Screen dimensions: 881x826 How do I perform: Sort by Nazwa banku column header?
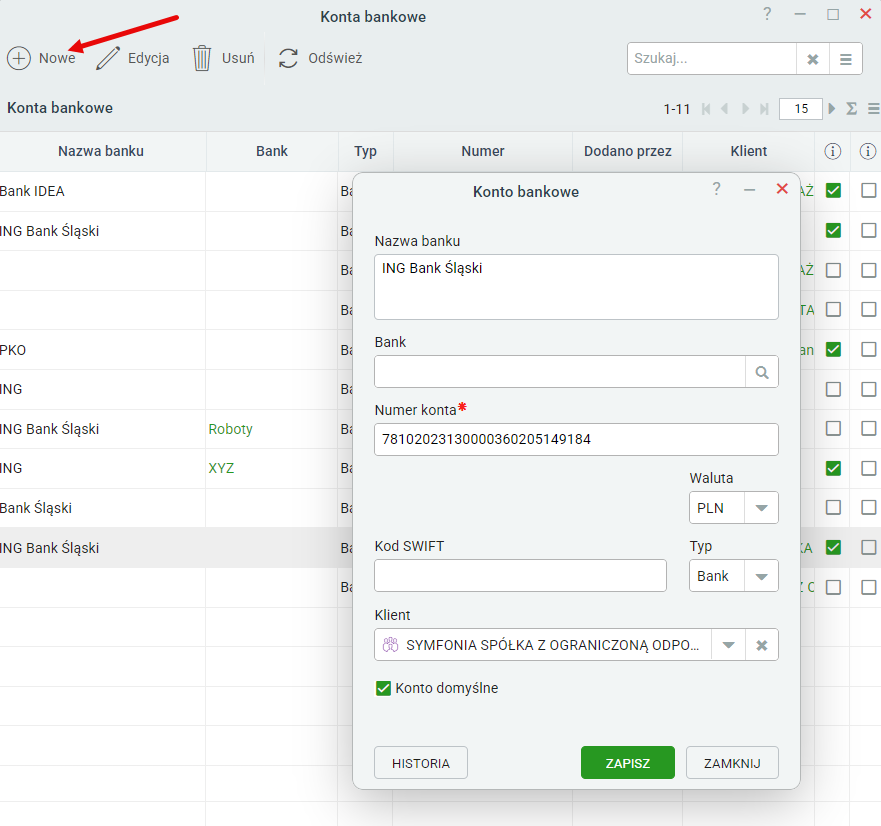click(x=101, y=151)
